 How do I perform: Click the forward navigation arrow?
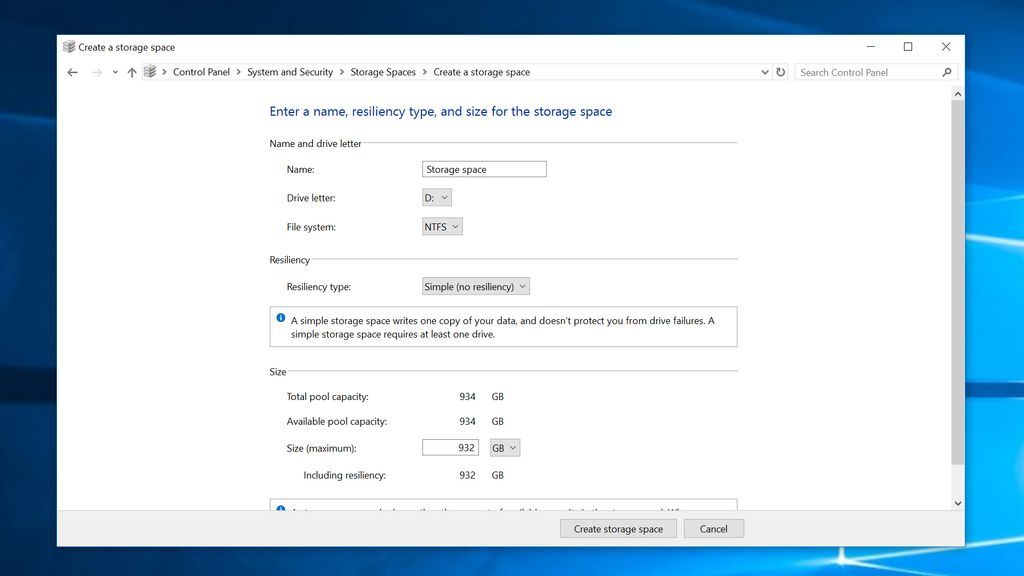tap(95, 72)
